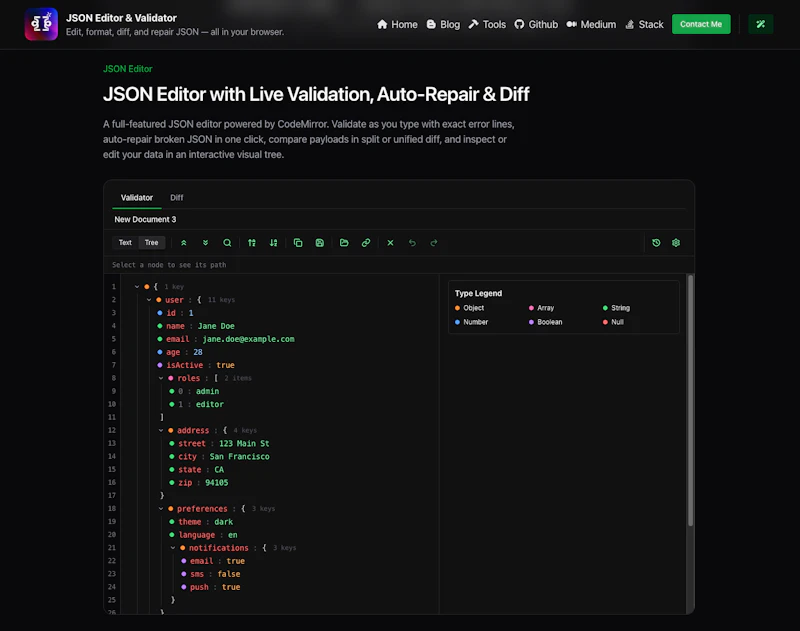Select the id node in the tree
The height and width of the screenshot is (631, 800).
[x=176, y=313]
